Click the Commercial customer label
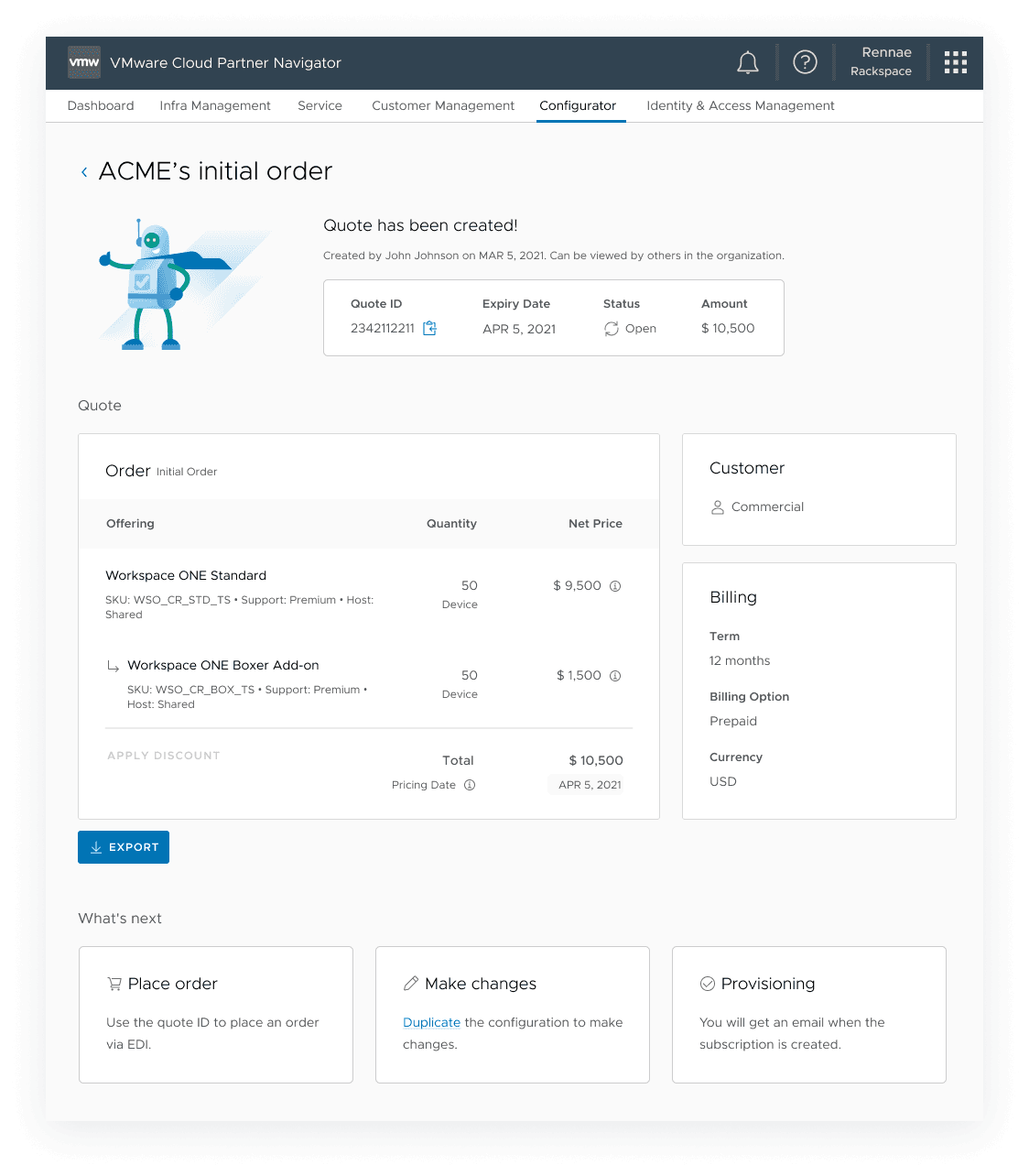The image size is (1029, 1176). pyautogui.click(x=767, y=506)
